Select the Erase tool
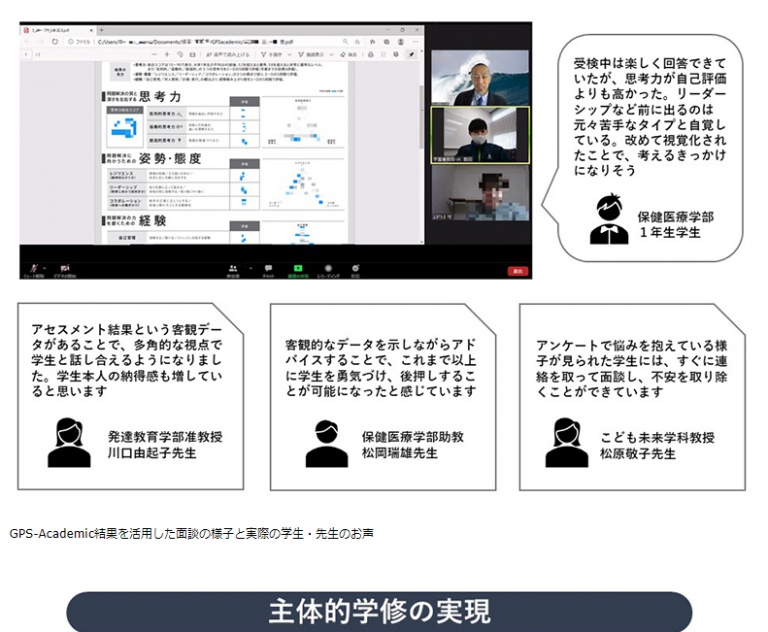 point(348,54)
